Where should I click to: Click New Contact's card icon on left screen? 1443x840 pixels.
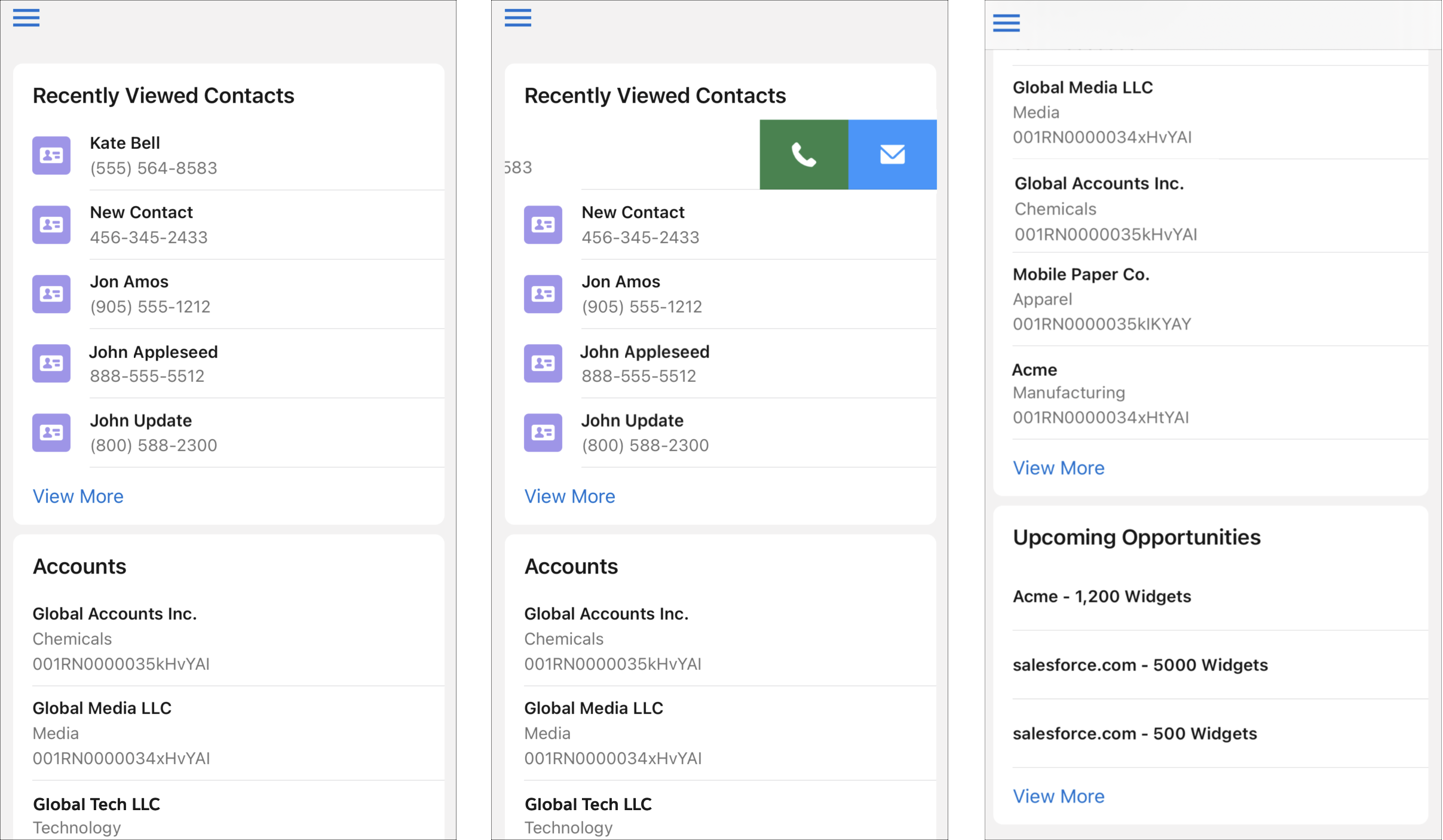[51, 225]
